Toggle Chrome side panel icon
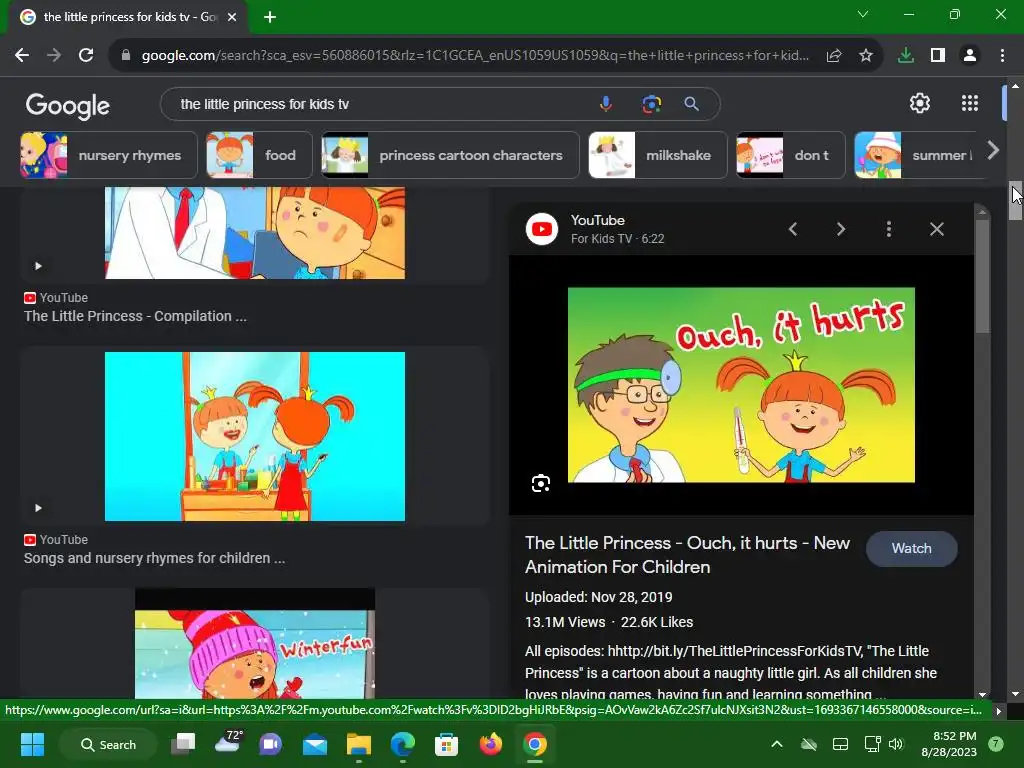The width and height of the screenshot is (1024, 768). coord(938,56)
